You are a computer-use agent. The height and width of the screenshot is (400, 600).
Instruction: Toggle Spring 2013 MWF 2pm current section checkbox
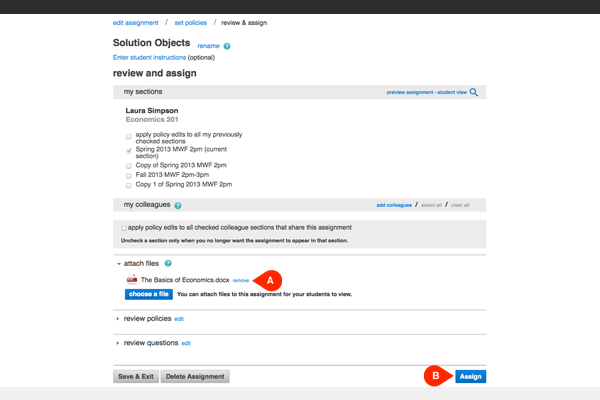click(128, 151)
